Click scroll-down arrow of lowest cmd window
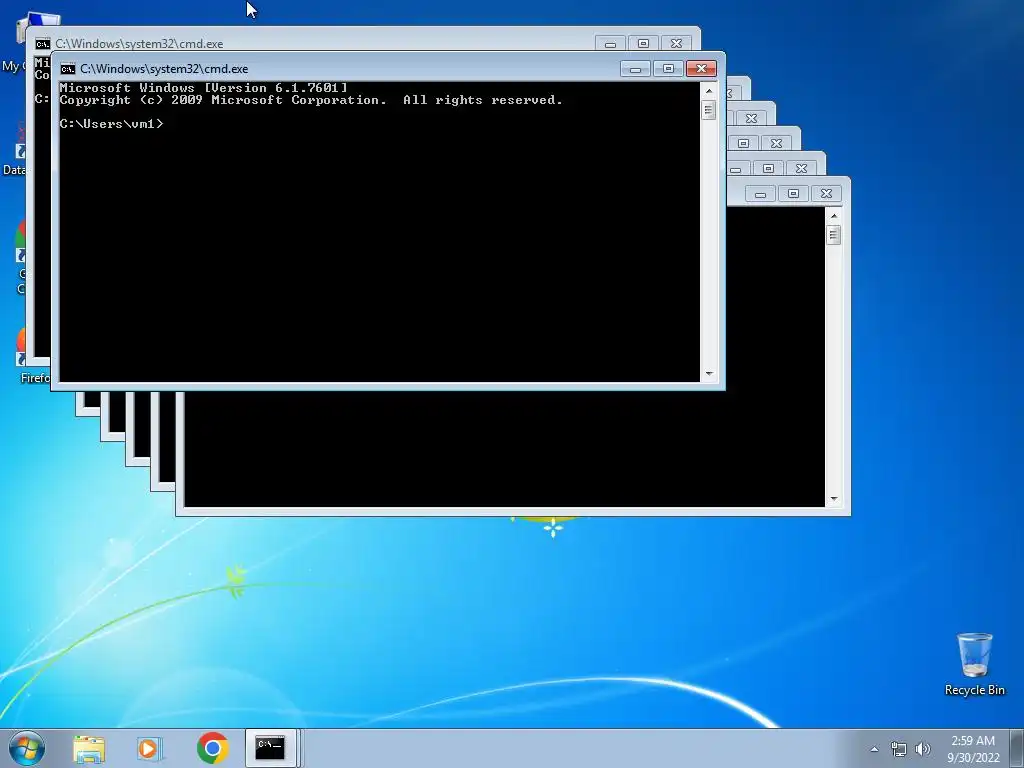 tap(833, 499)
